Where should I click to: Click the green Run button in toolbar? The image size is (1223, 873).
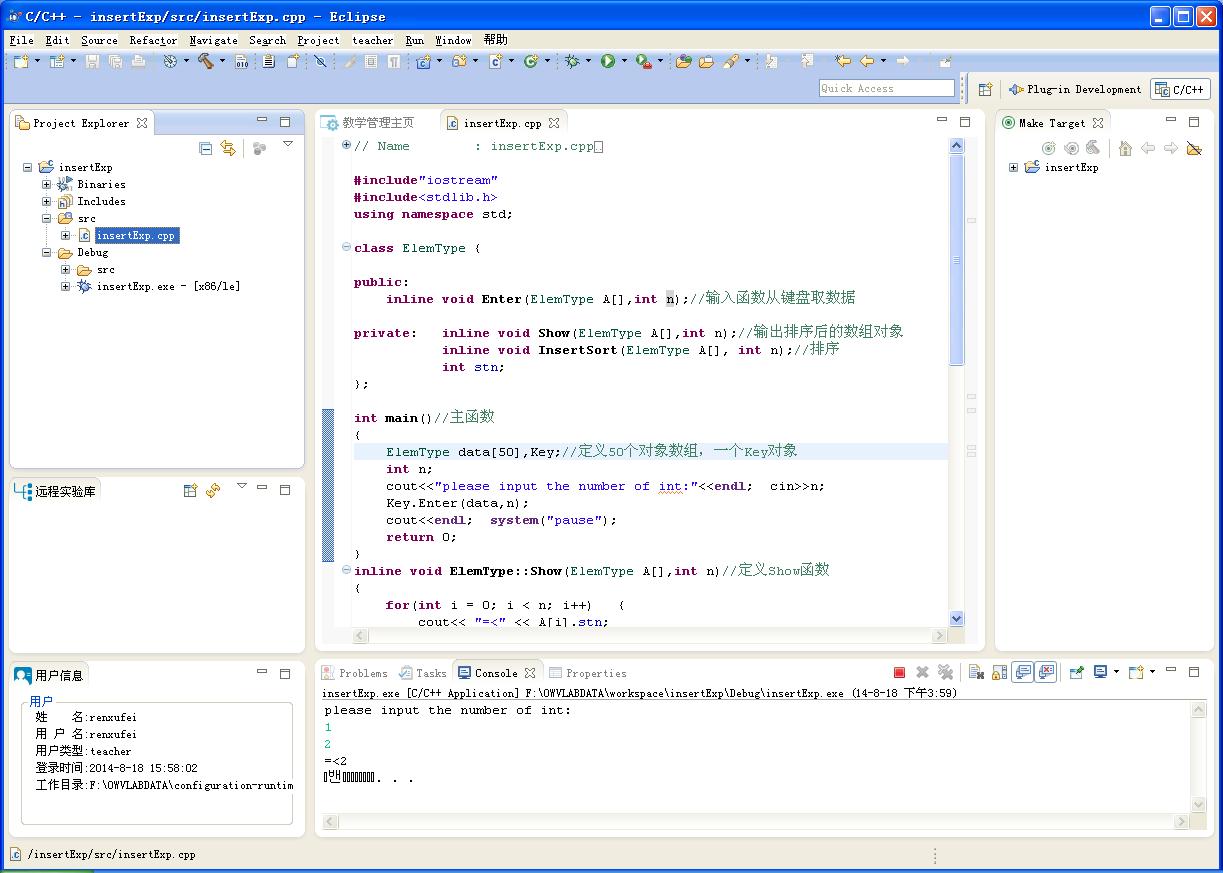click(x=607, y=62)
